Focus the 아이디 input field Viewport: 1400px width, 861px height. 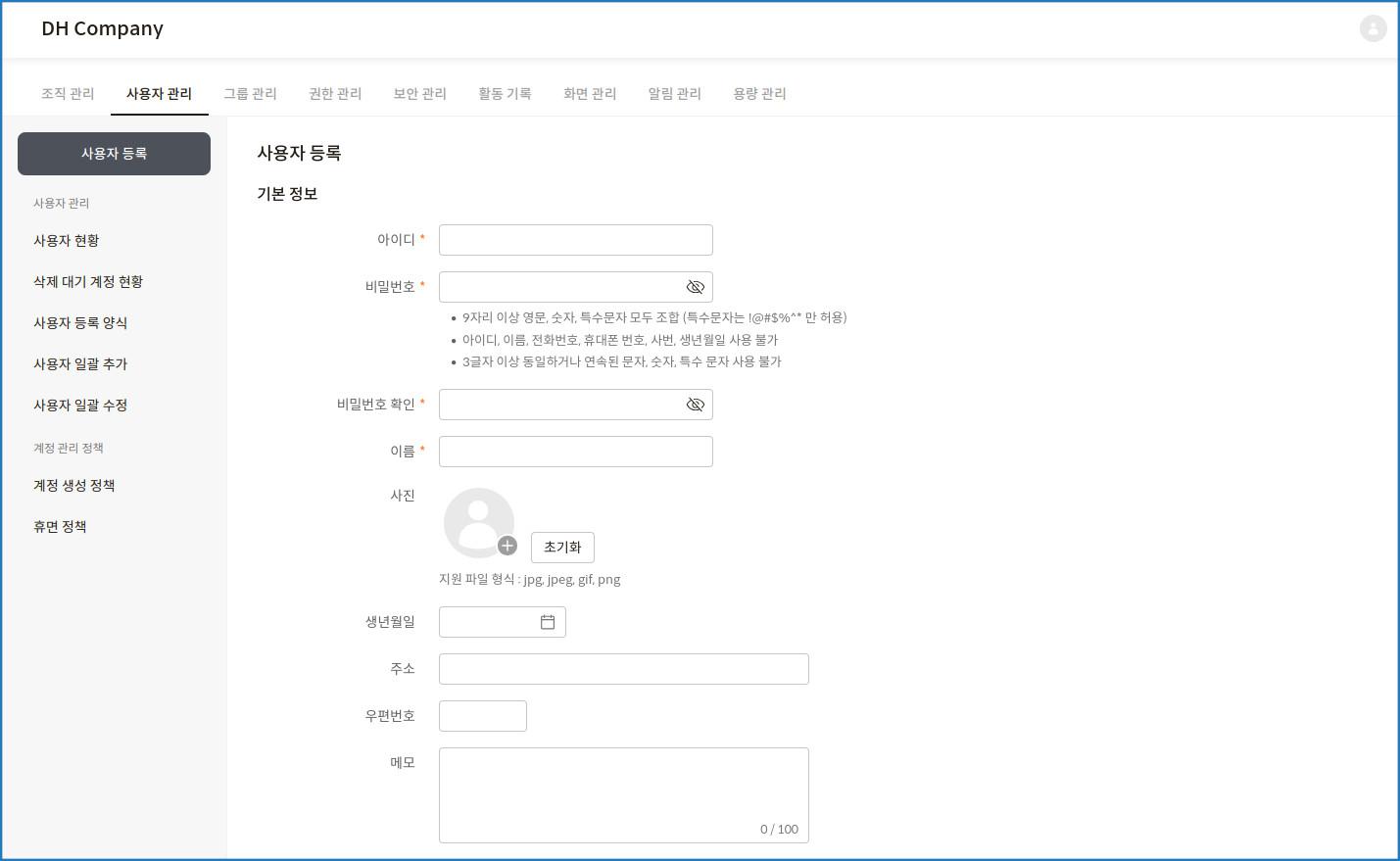pos(576,240)
